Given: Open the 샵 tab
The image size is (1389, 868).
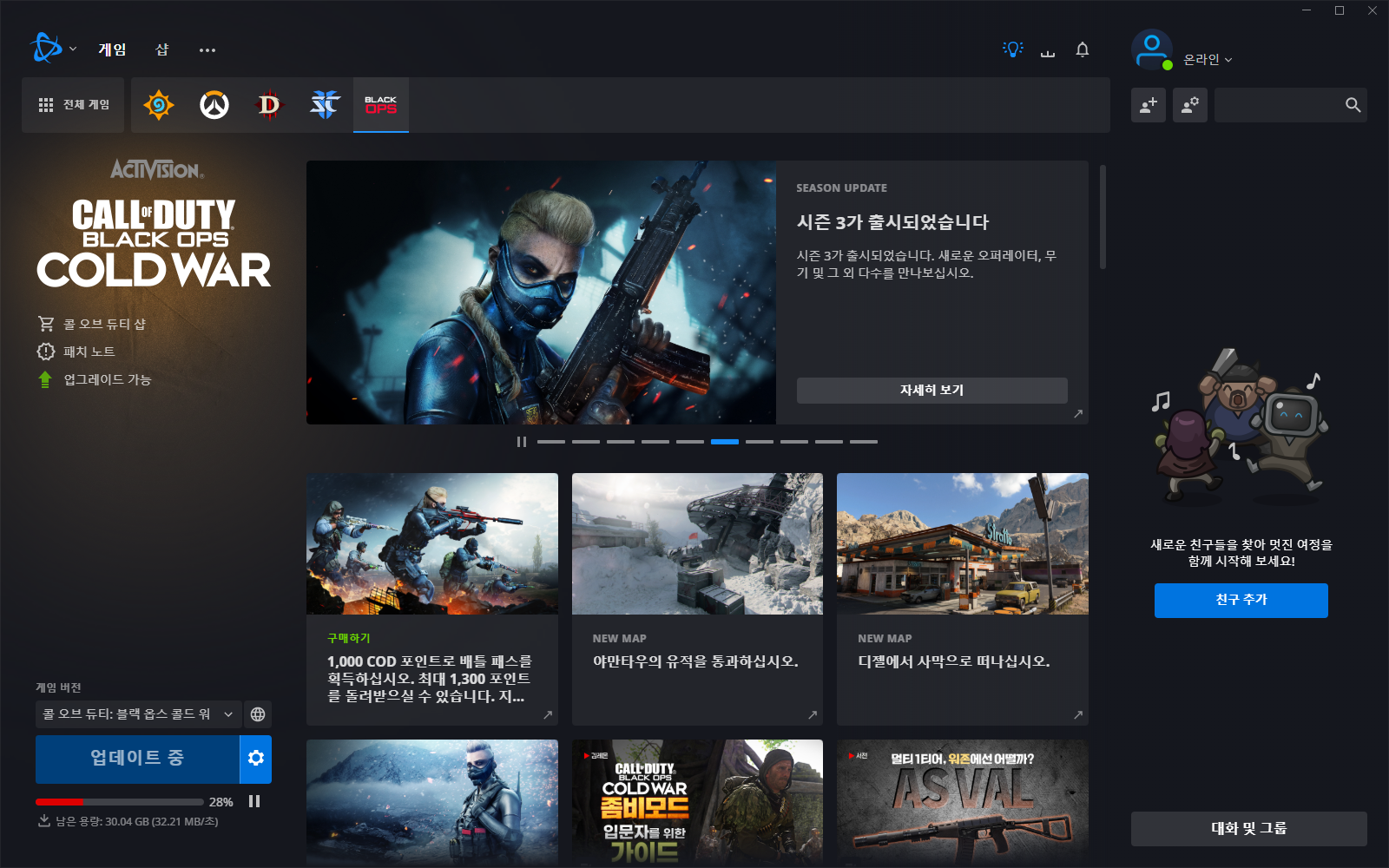Looking at the screenshot, I should [161, 49].
